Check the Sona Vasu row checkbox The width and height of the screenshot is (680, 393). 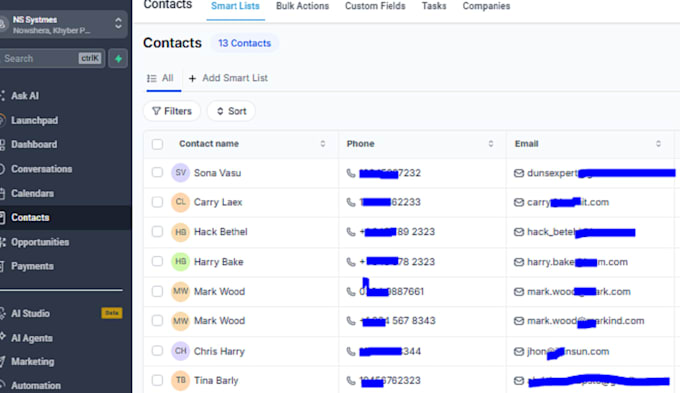(157, 173)
